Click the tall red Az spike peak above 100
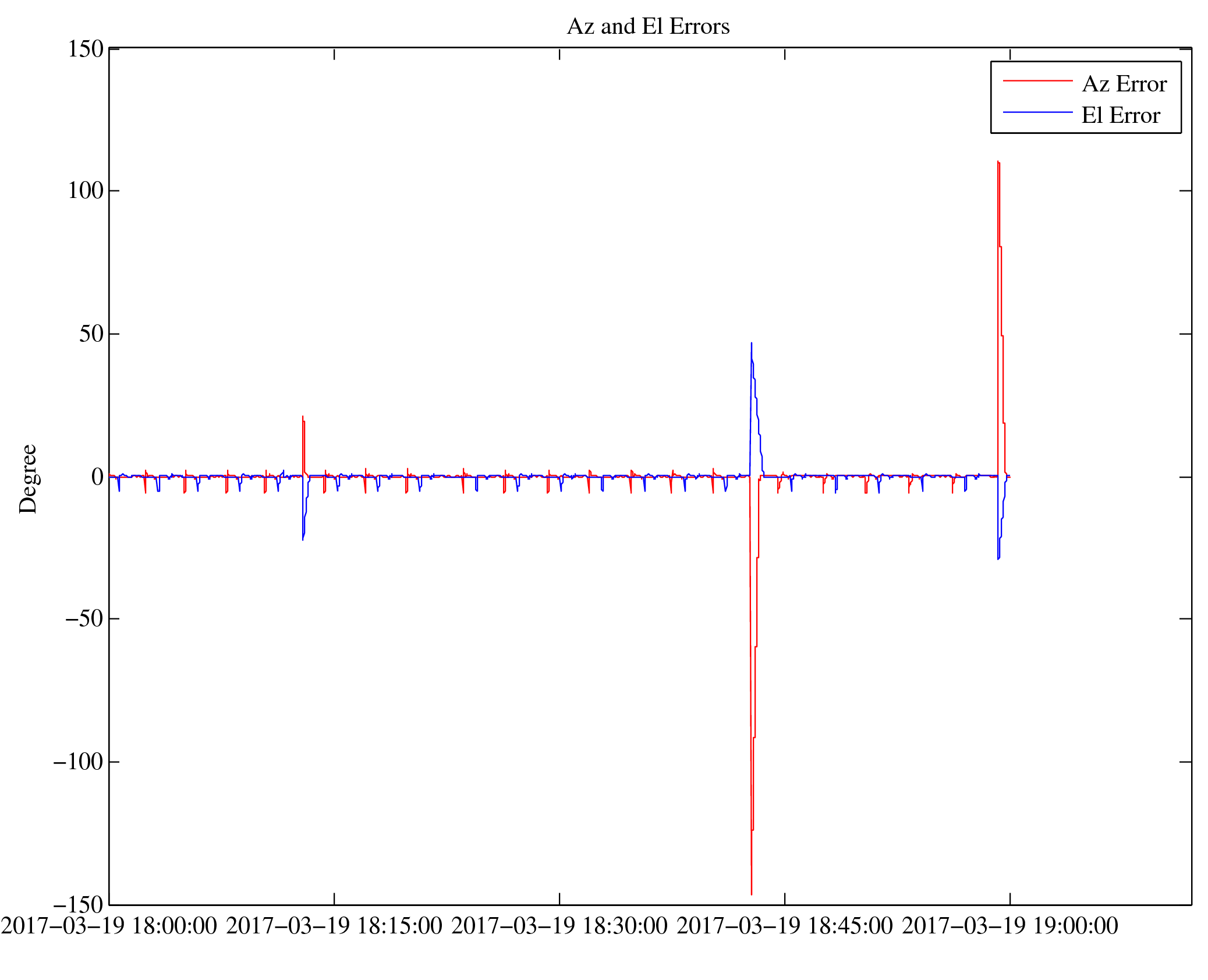This screenshot has height=980, width=1208. pyautogui.click(x=998, y=163)
